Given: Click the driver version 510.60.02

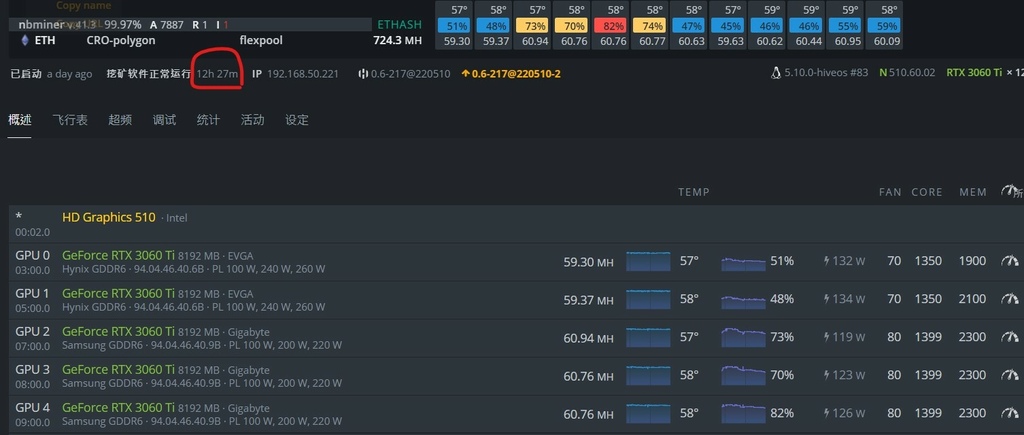Looking at the screenshot, I should point(912,73).
